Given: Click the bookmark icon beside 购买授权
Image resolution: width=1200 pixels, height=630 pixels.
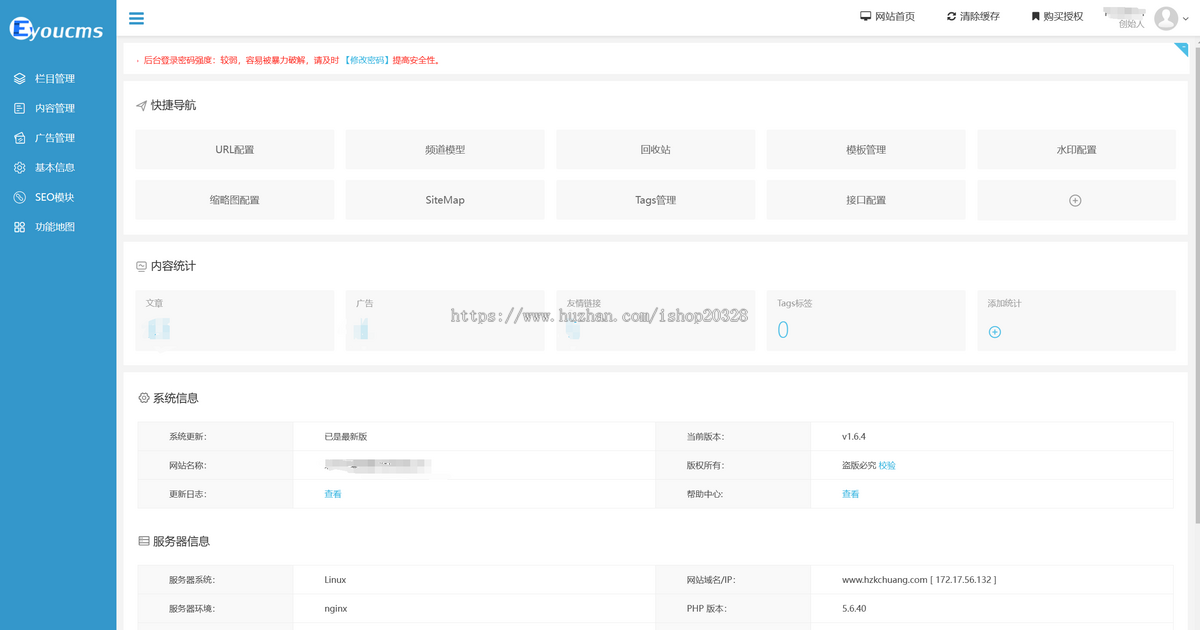Looking at the screenshot, I should click(x=1035, y=16).
